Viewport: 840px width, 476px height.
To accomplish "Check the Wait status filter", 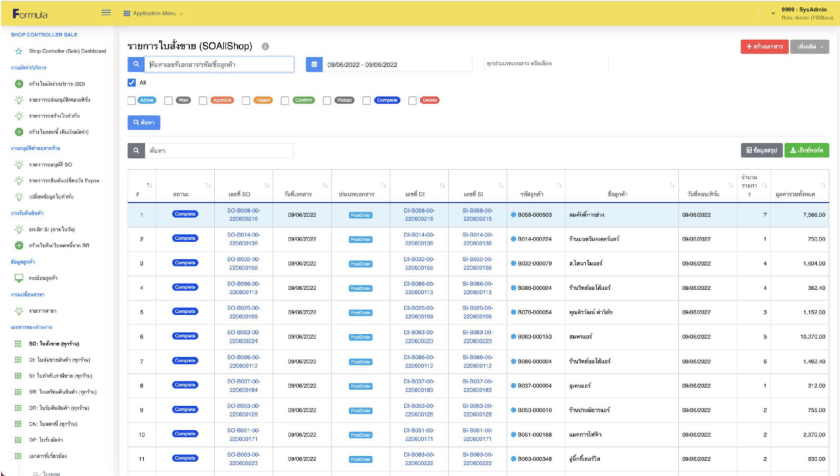I will (x=168, y=100).
